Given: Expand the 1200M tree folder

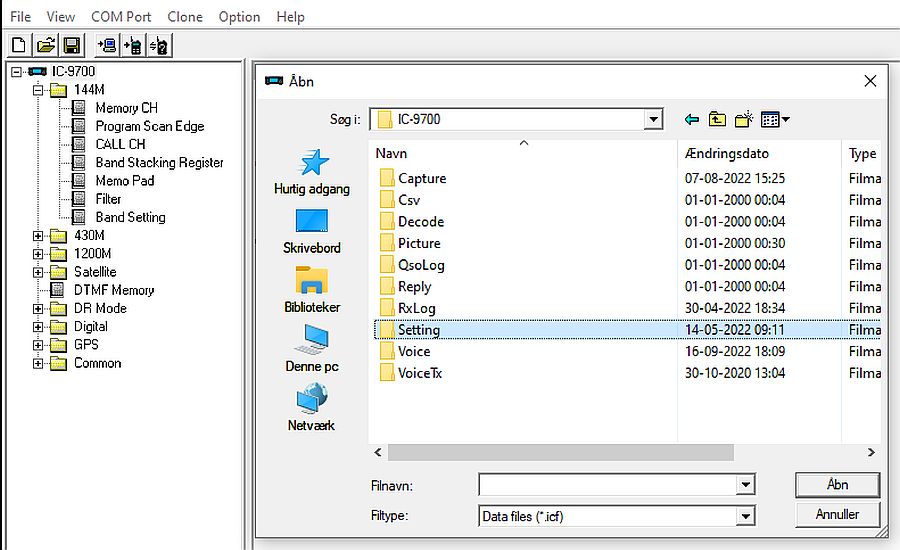Looking at the screenshot, I should click(38, 254).
